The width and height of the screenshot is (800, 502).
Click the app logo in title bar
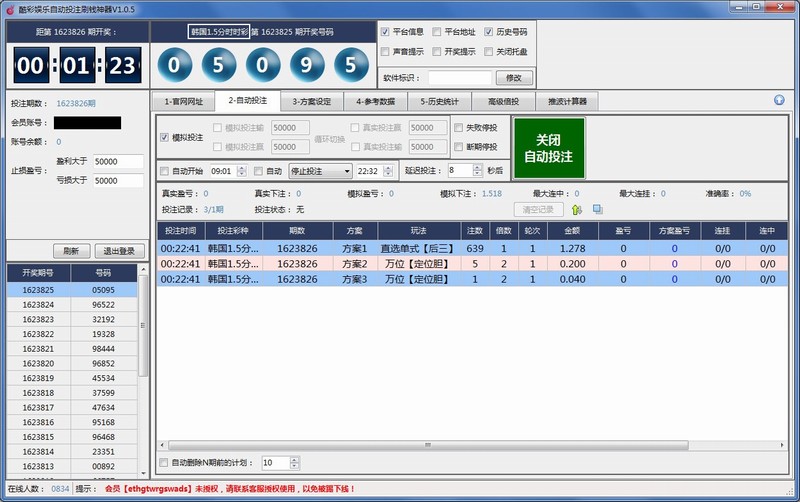[x=7, y=8]
